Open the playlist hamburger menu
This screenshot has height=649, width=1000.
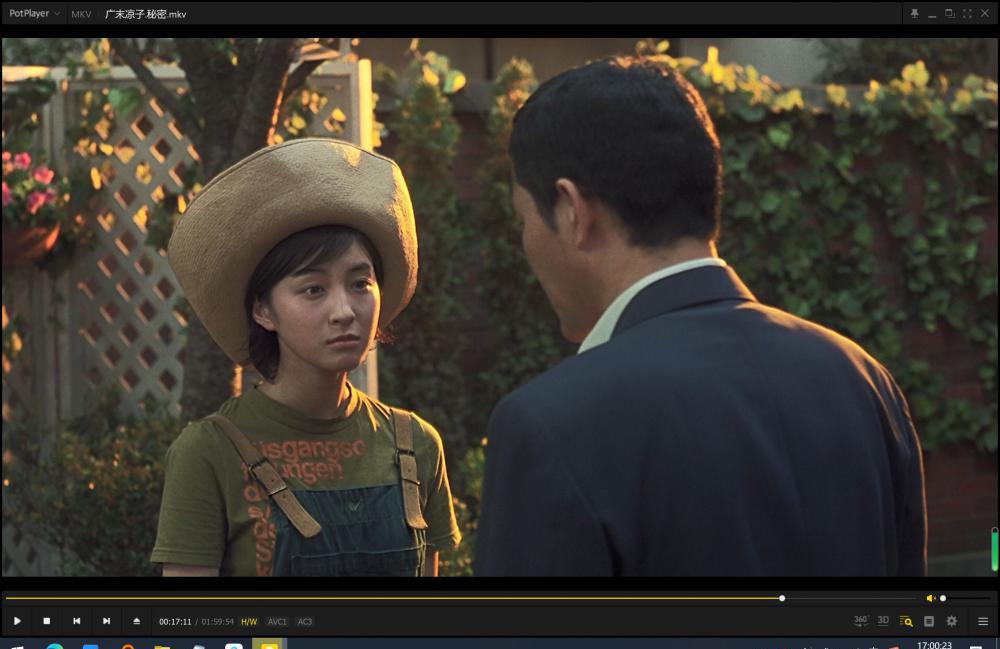click(x=983, y=621)
